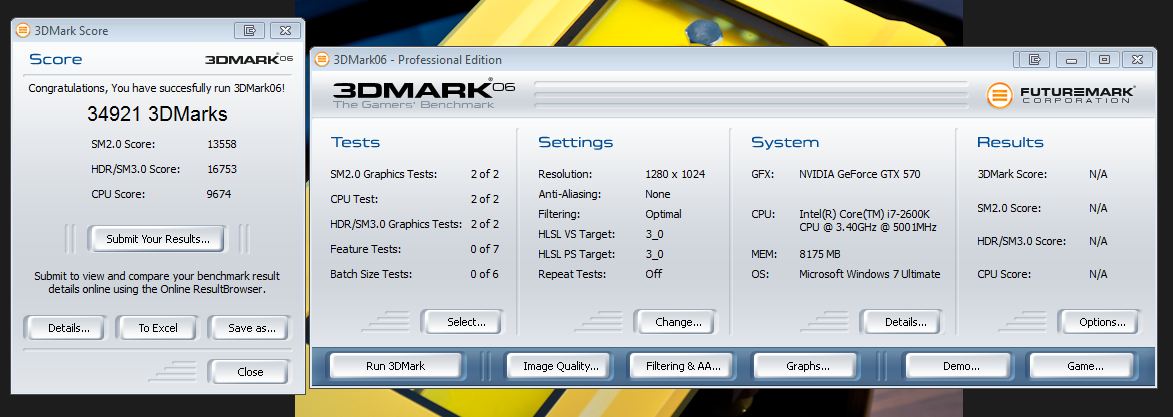The width and height of the screenshot is (1173, 417).
Task: Minimize the 3DMark06 Professional Edition window
Action: coord(1071,59)
